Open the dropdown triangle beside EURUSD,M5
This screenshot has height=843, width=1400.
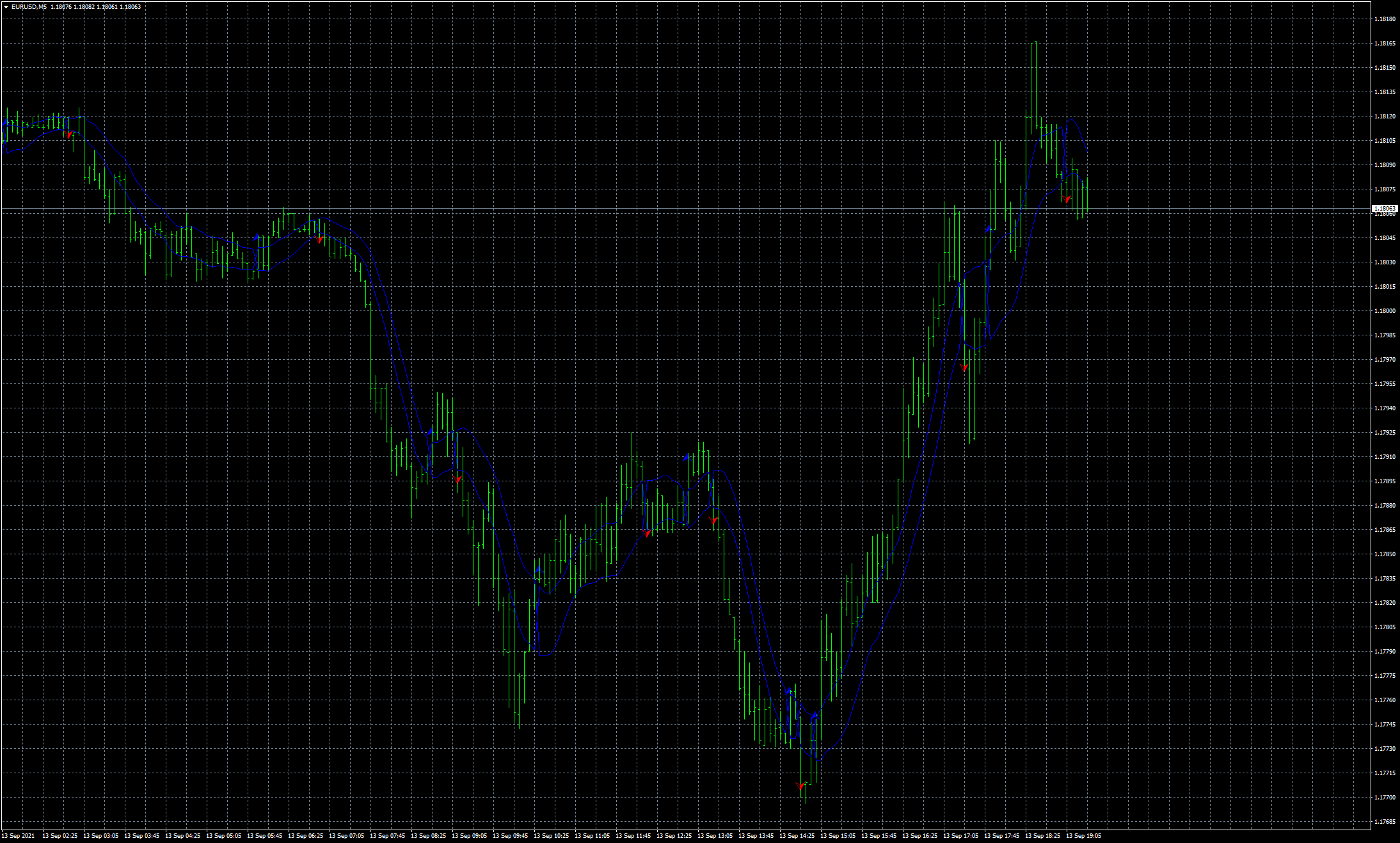6,7
